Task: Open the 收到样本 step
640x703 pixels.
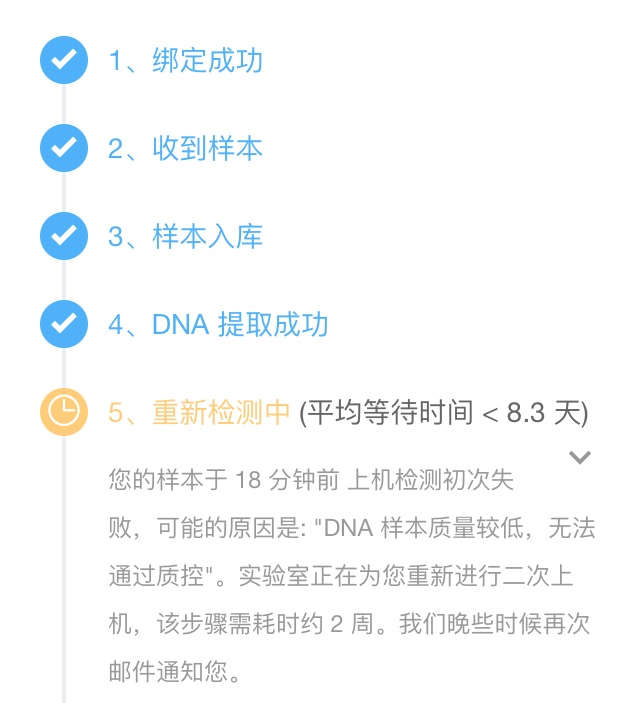Action: click(x=185, y=148)
